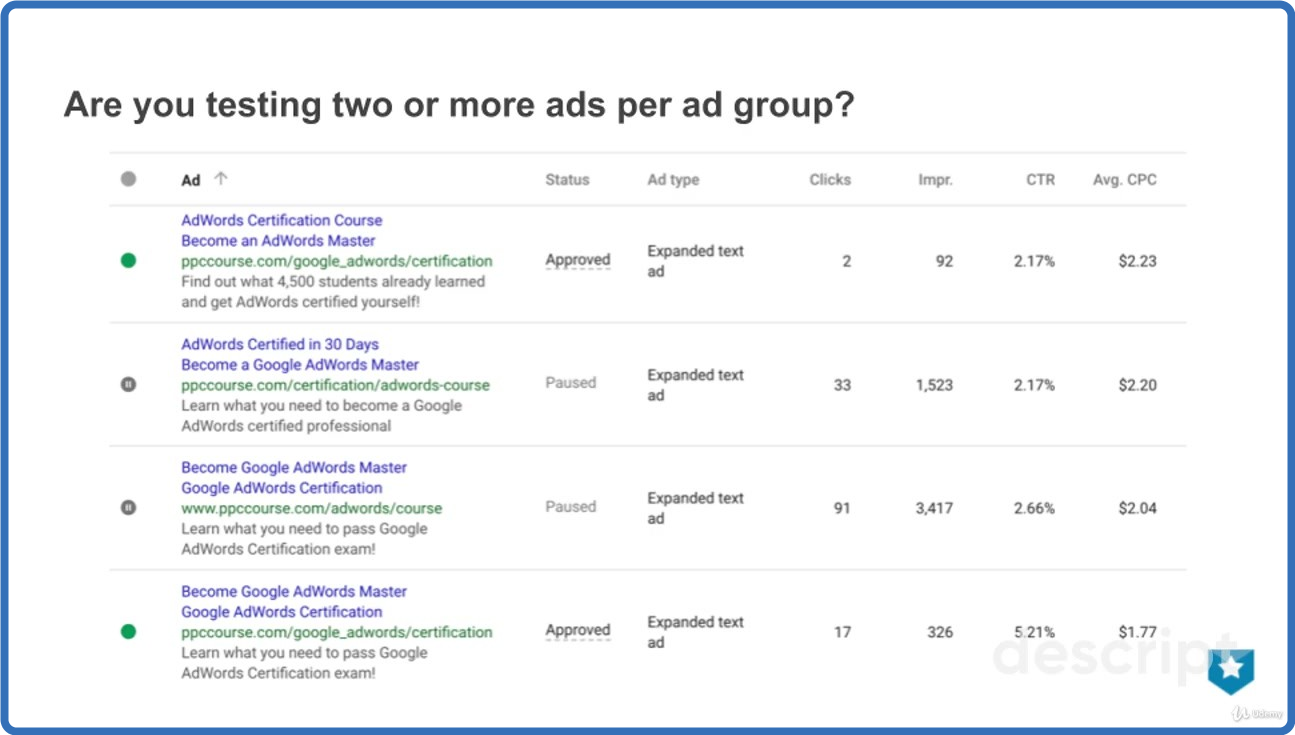1295x735 pixels.
Task: Select the 2.17% CTR in the 1,523 impressions row
Action: (1035, 385)
